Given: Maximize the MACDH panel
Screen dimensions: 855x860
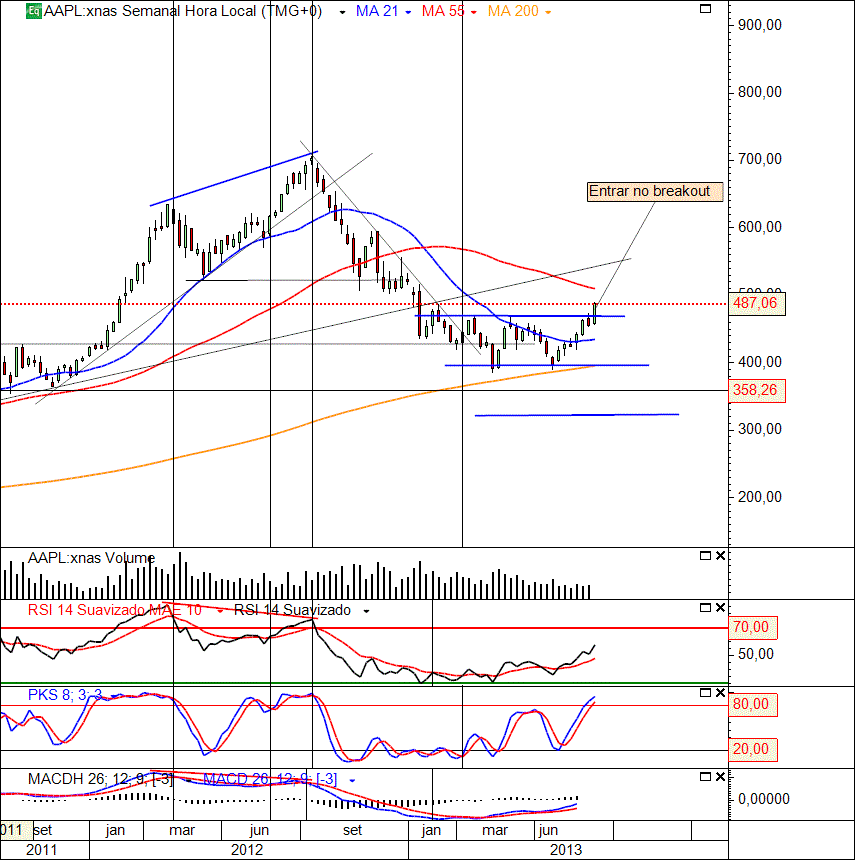Looking at the screenshot, I should 706,777.
